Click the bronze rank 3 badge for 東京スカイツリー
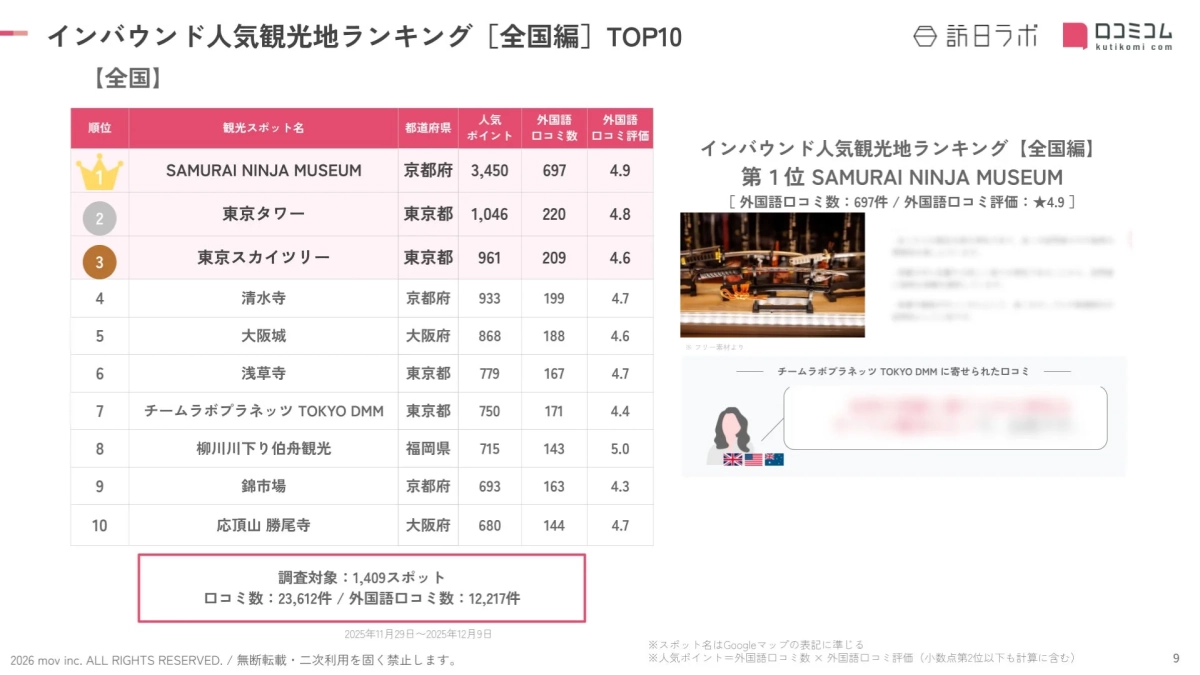 [x=99, y=257]
